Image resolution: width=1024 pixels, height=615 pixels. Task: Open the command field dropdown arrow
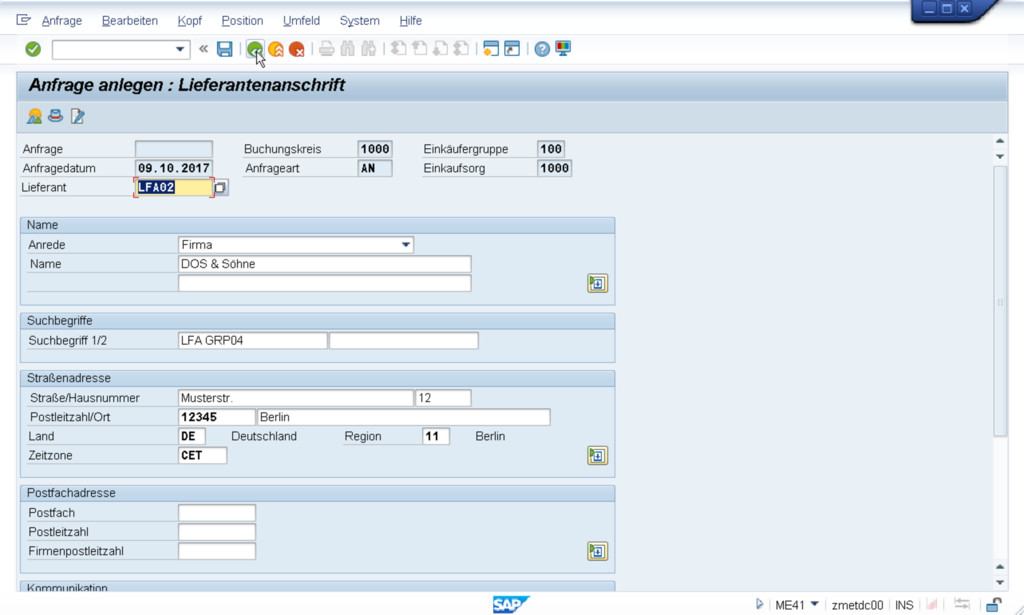point(180,50)
